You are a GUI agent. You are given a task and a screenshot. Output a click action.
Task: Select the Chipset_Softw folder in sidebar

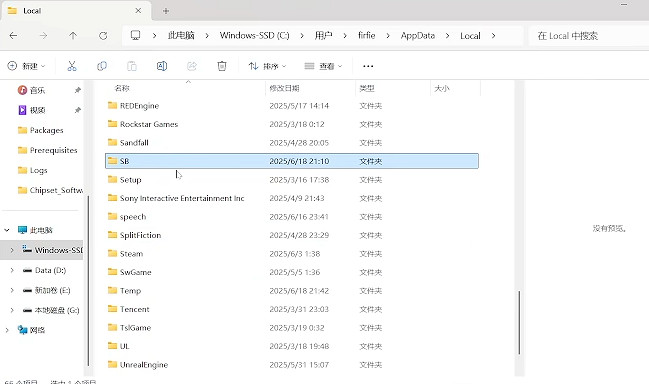point(50,190)
